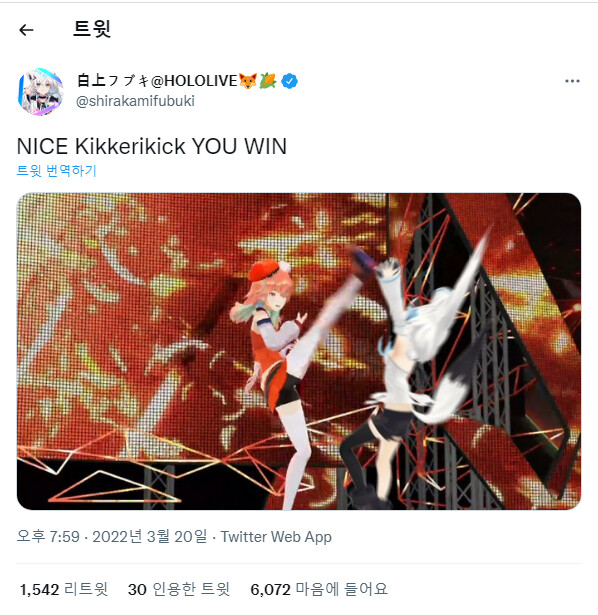Click 트윗 번역하기 to translate the tweet
The image size is (598, 615).
pyautogui.click(x=56, y=171)
